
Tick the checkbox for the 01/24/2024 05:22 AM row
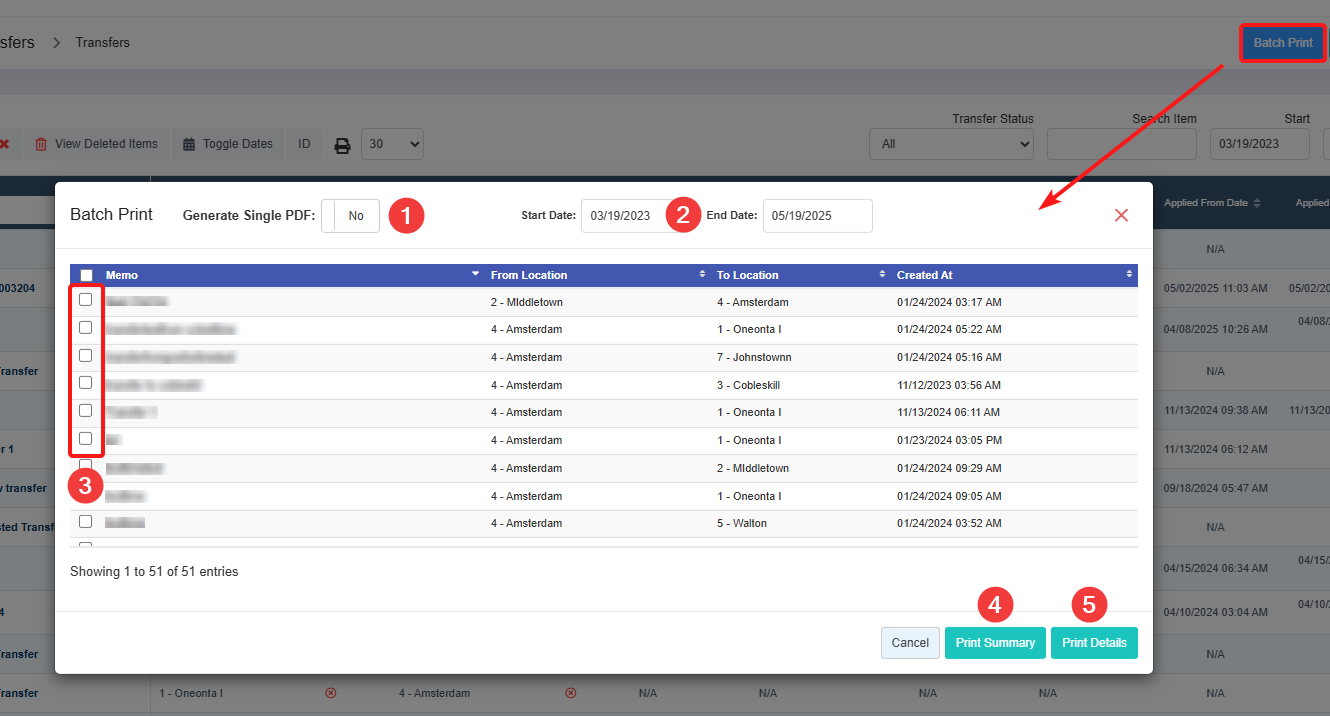[x=86, y=327]
